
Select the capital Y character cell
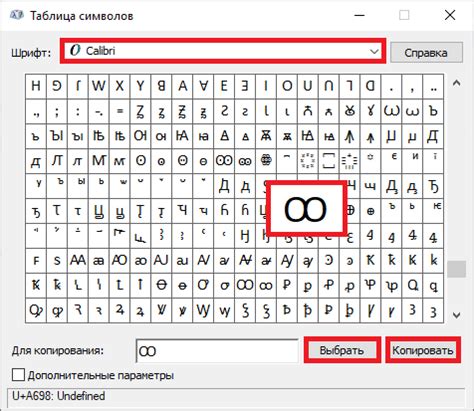click(140, 86)
